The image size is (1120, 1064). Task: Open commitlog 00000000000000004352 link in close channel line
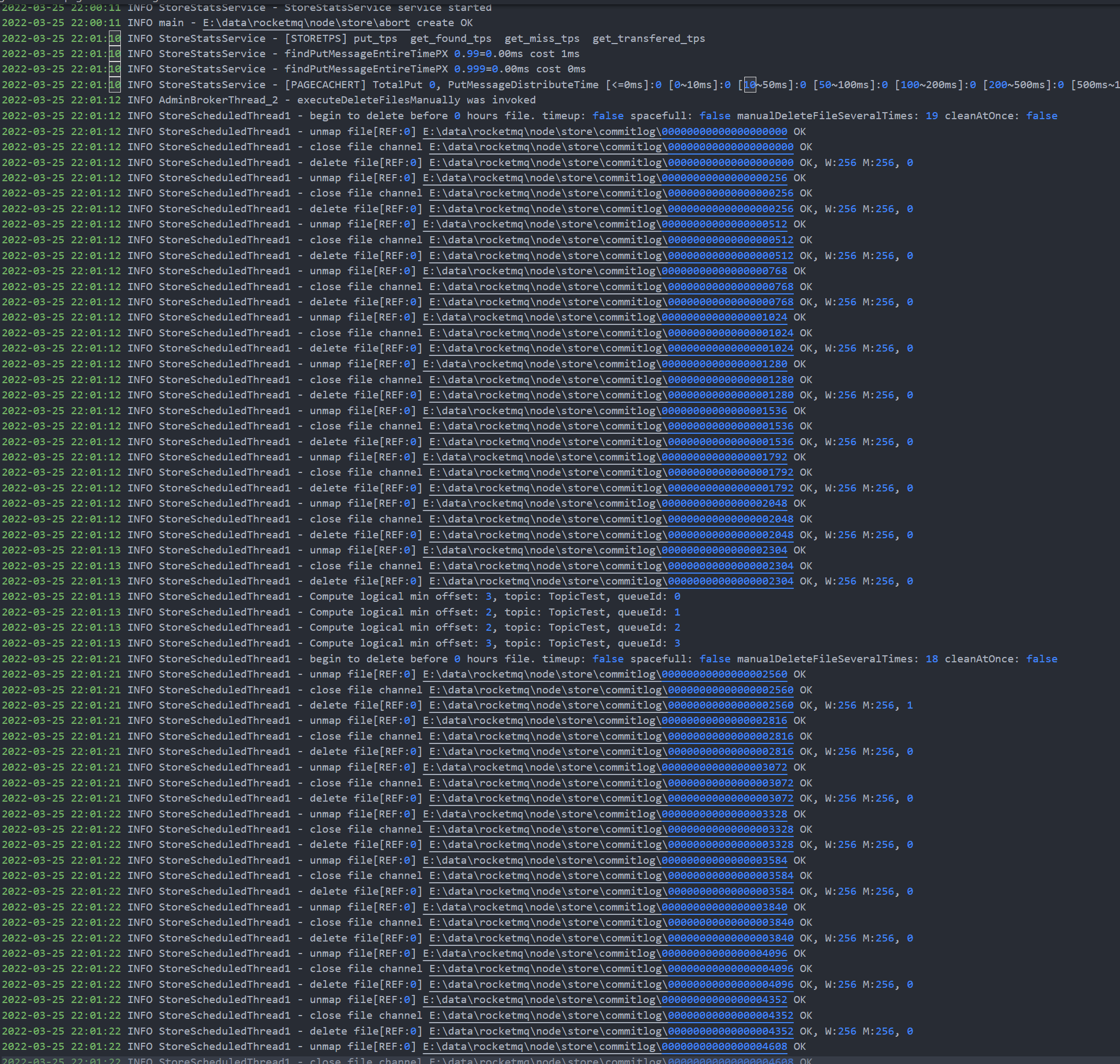tap(730, 1015)
